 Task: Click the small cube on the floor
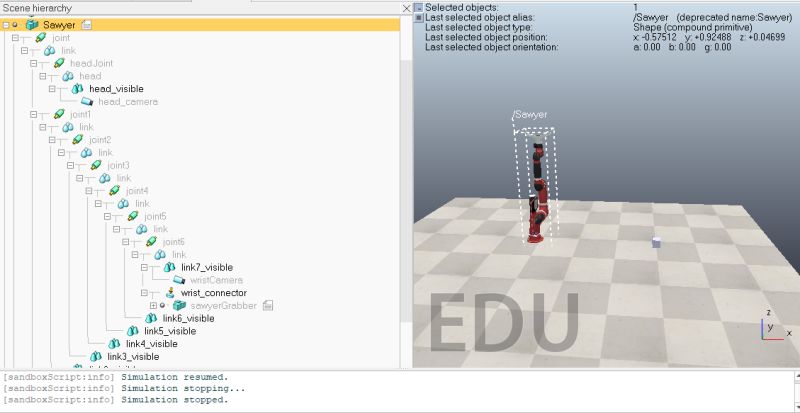(657, 242)
